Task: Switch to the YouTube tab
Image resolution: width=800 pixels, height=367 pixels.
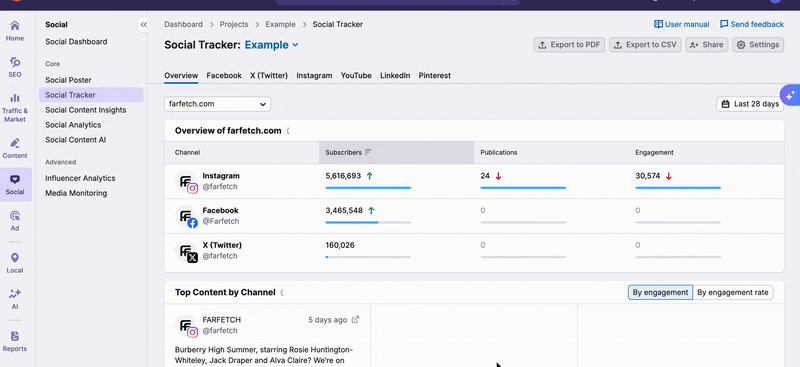Action: coord(356,76)
